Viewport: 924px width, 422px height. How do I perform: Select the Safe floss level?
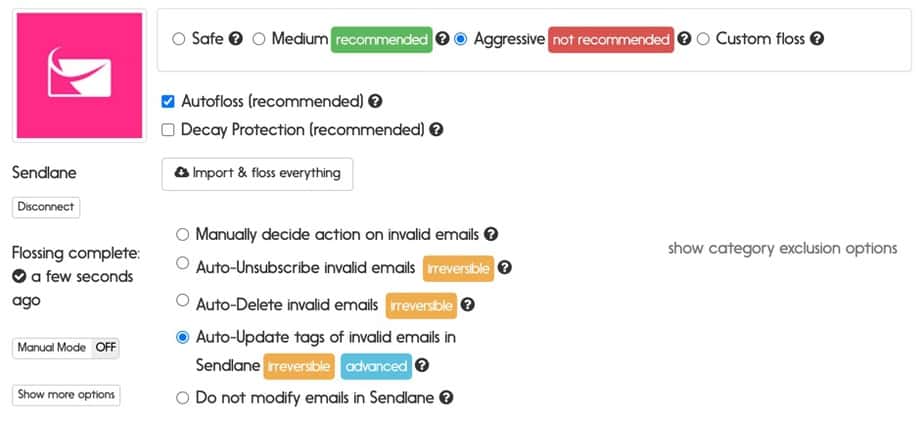179,39
